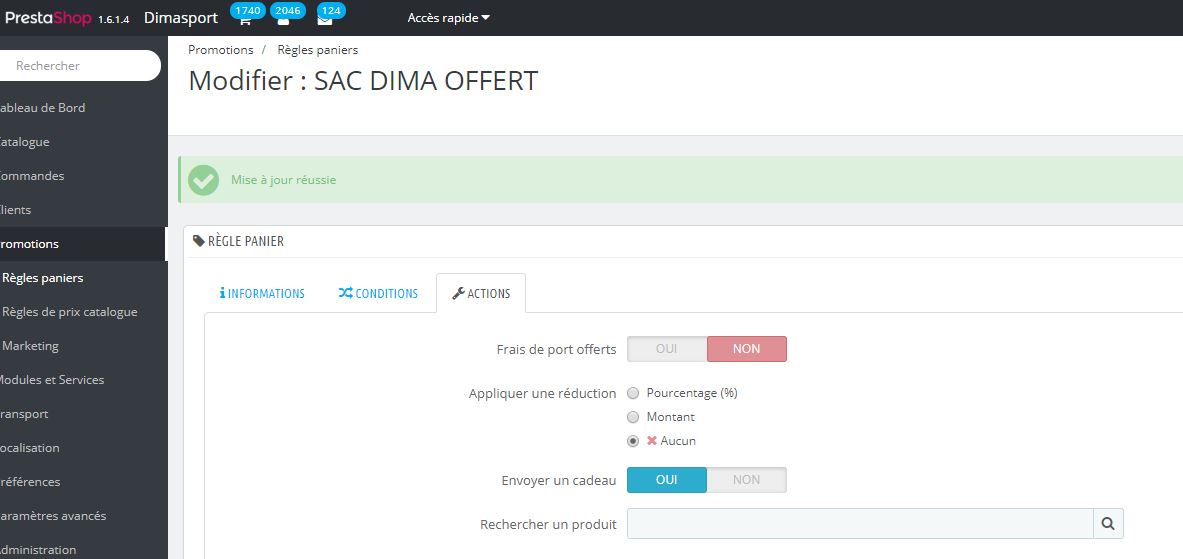Screen dimensions: 1183x559
Task: Set Frais de port offerts to NON
Action: 746,349
